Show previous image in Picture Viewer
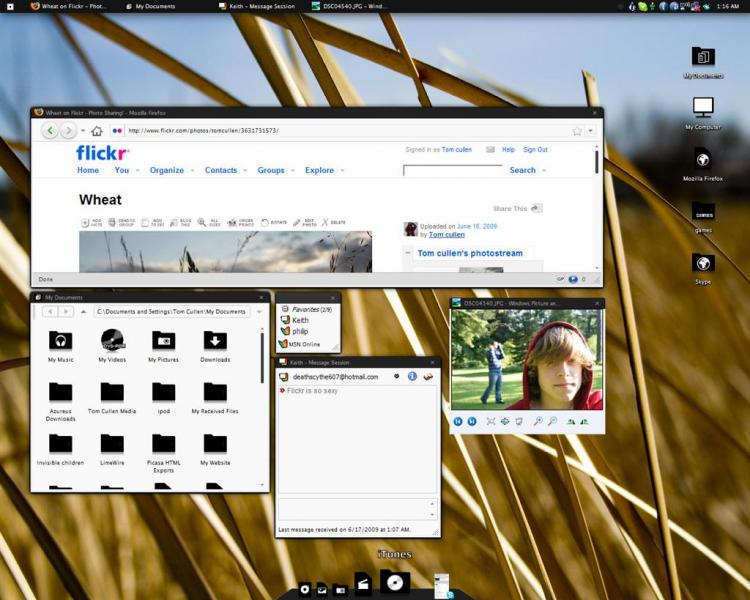Viewport: 750px width, 600px height. (458, 422)
